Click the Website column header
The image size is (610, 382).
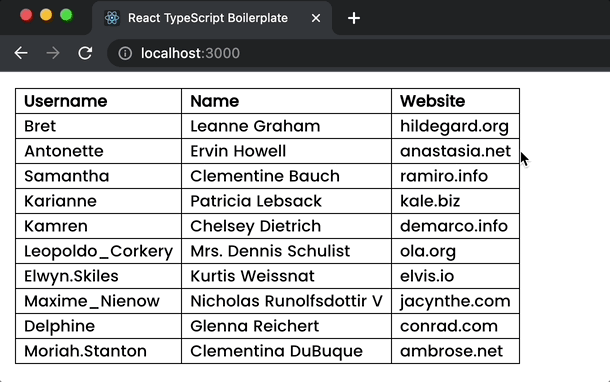tap(455, 101)
